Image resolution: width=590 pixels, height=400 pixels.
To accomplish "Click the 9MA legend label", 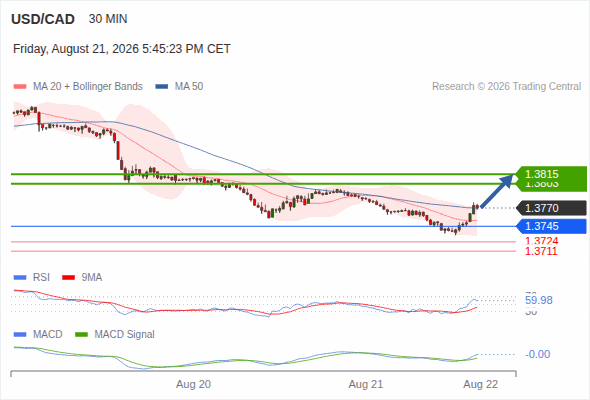I will (x=92, y=278).
